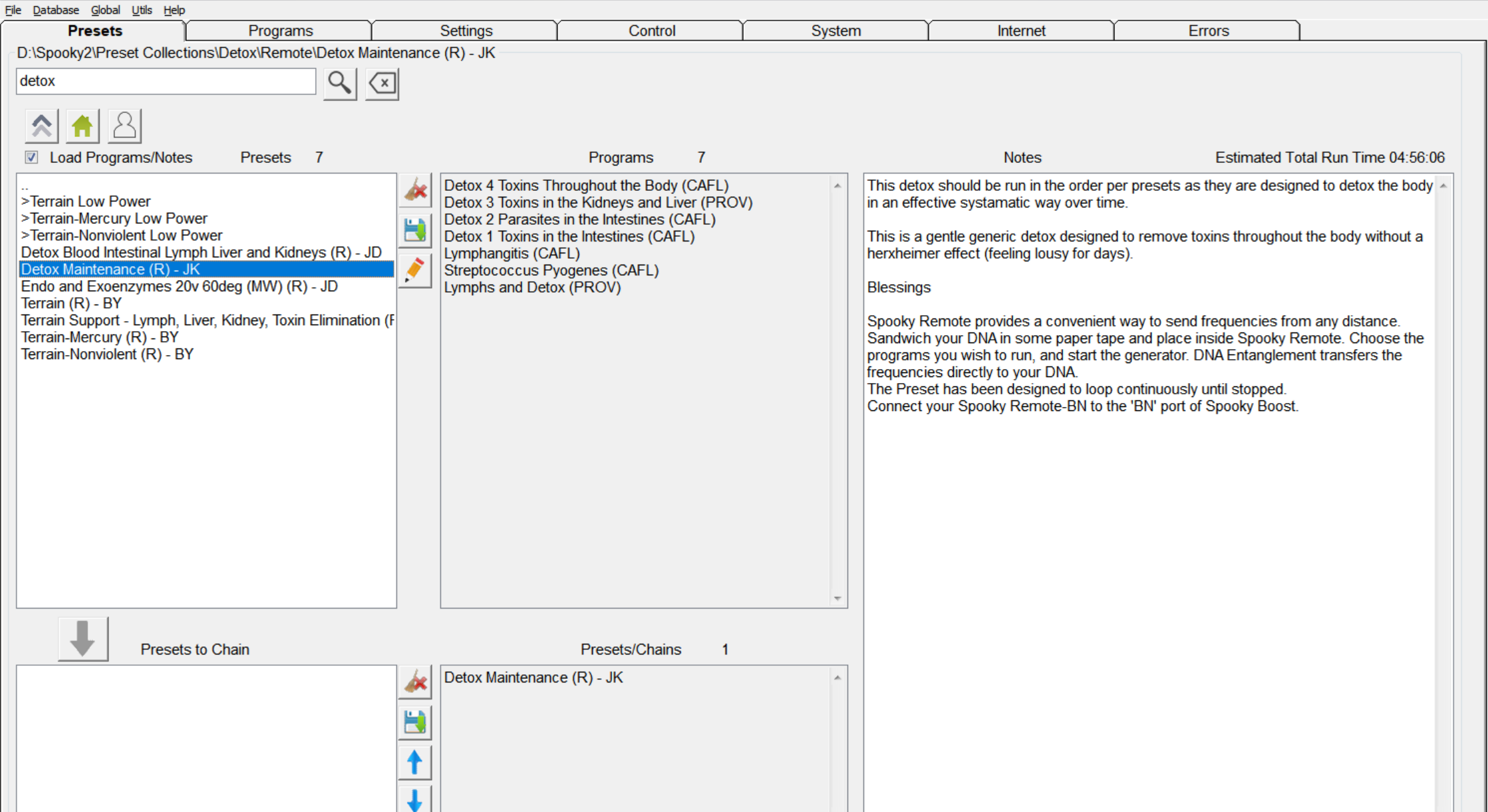Click the magnifying glass search icon
Screen dimensions: 1488x812
340,84
